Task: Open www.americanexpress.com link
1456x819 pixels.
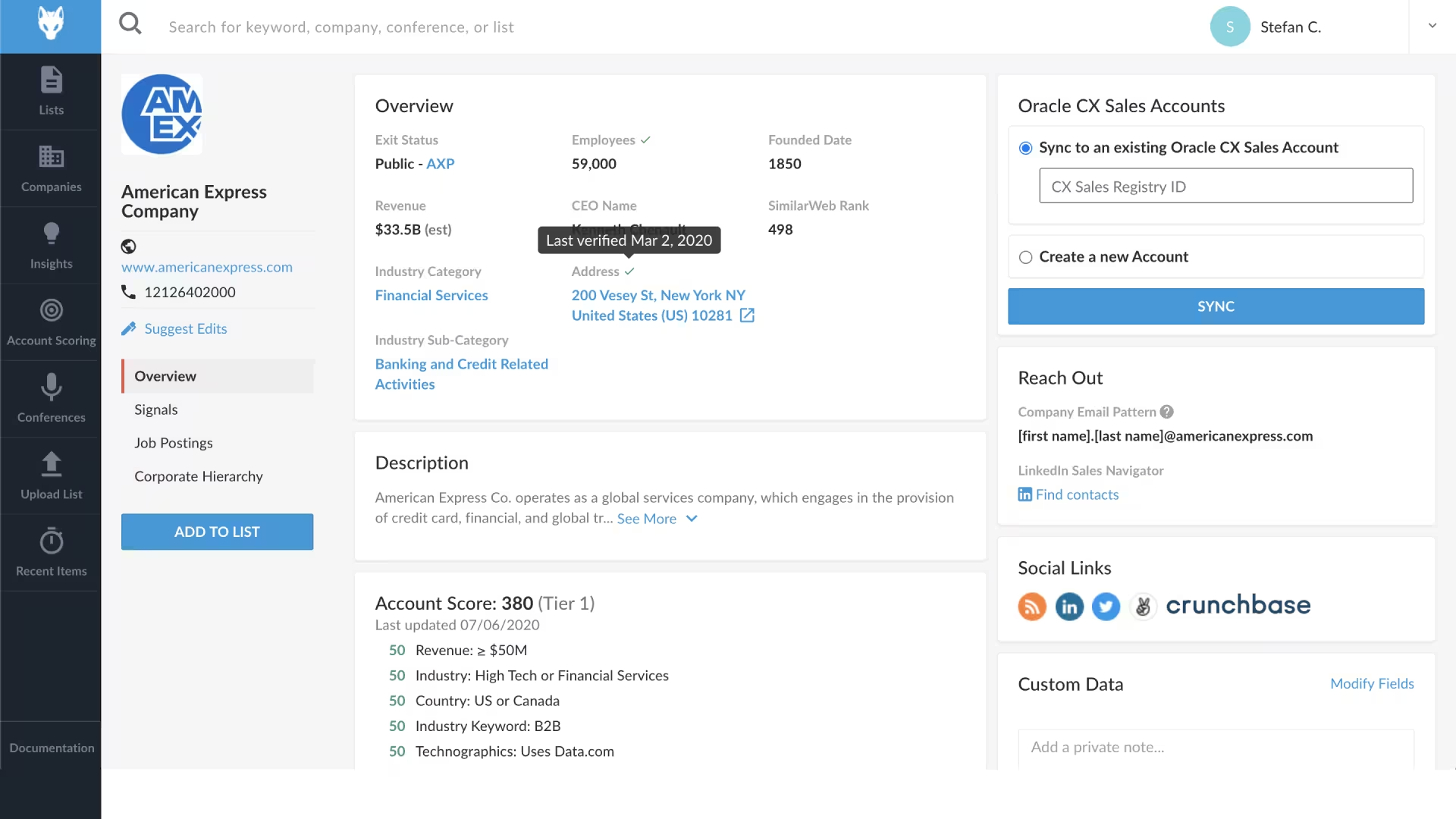Action: pyautogui.click(x=207, y=267)
